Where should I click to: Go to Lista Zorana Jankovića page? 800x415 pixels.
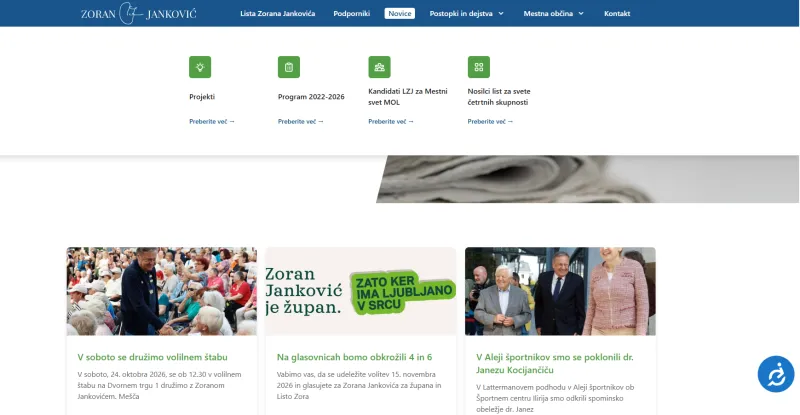278,14
